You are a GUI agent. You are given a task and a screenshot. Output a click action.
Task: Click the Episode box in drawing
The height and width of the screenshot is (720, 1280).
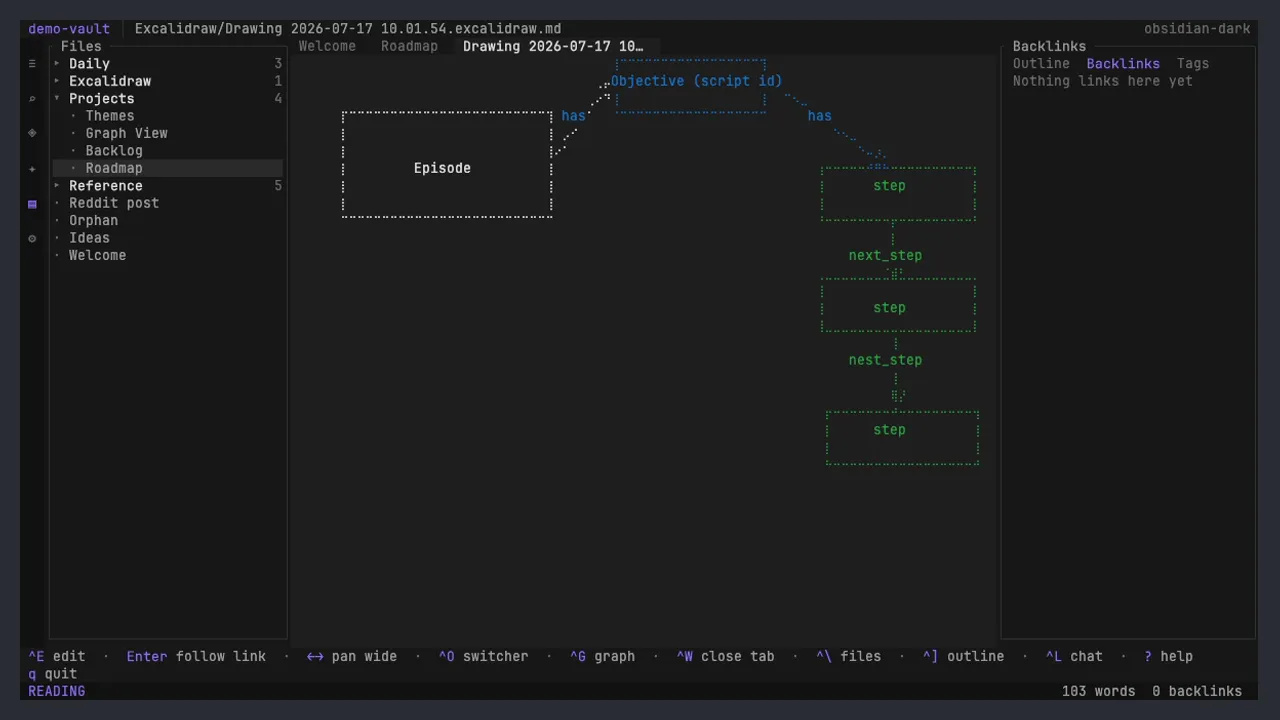[x=447, y=165]
